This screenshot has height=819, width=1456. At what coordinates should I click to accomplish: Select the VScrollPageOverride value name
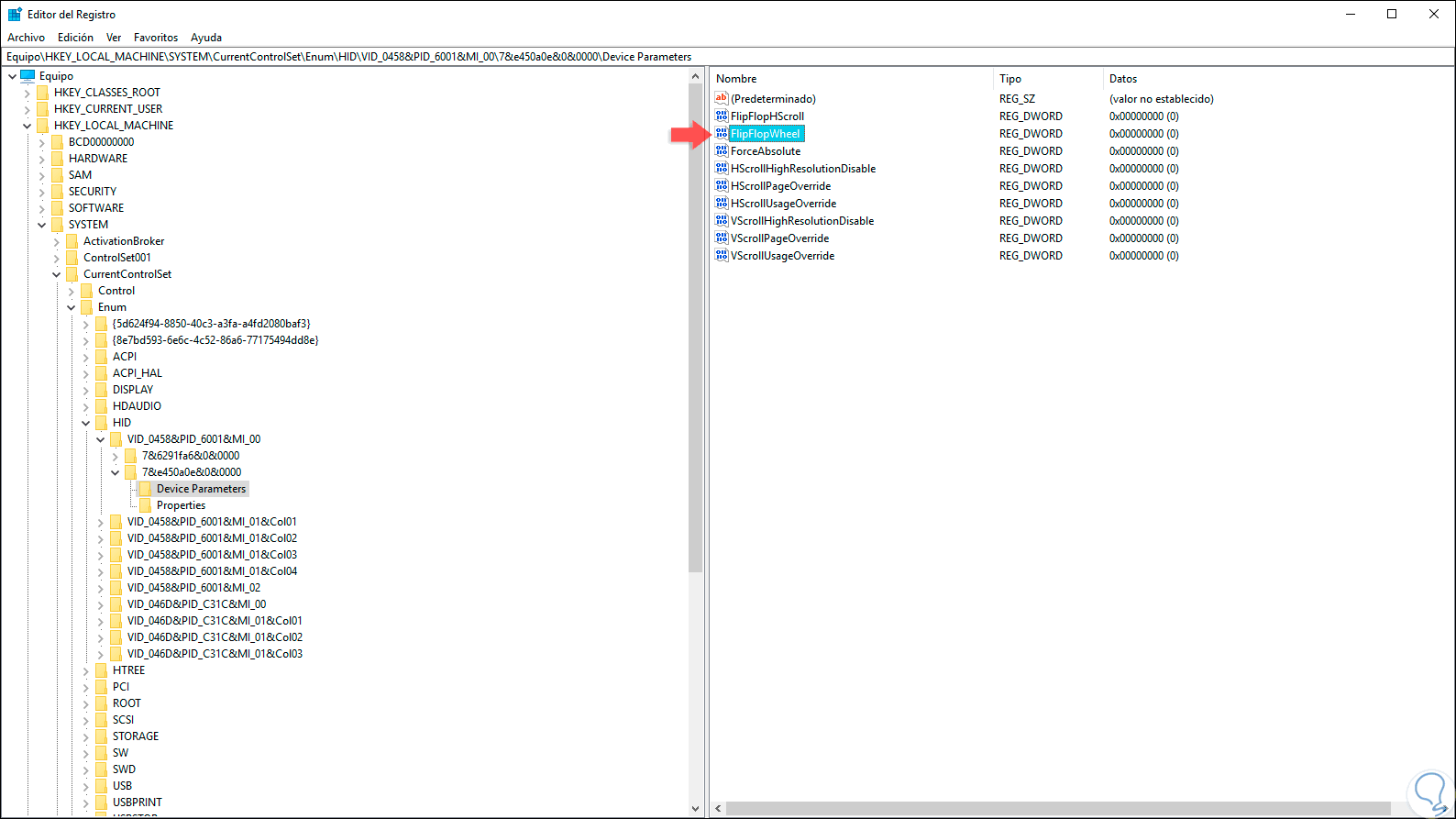(x=779, y=238)
